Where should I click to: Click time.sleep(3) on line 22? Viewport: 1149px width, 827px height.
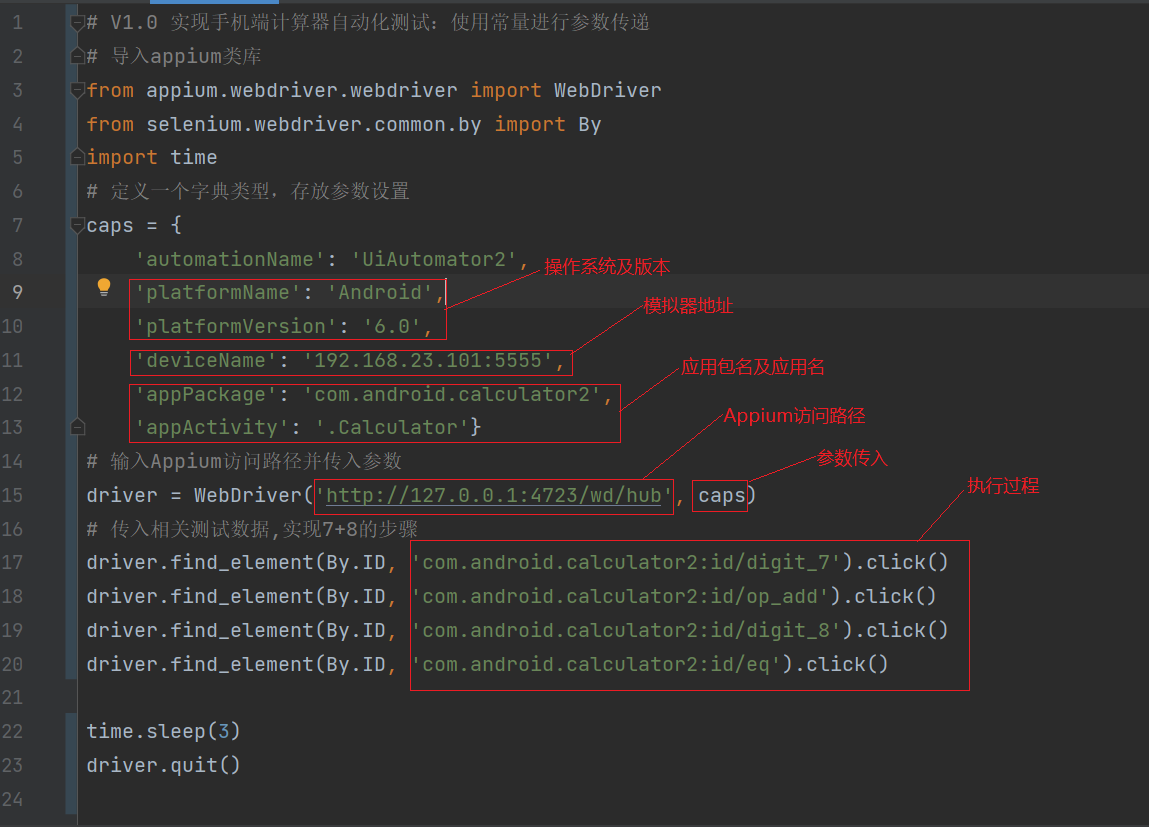click(163, 732)
